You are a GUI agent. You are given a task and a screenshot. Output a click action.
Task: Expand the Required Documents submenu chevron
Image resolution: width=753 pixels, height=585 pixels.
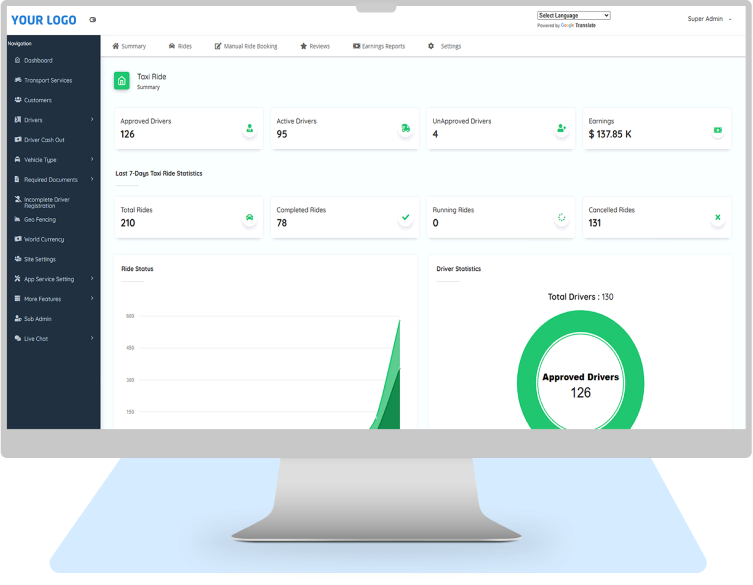coord(92,179)
